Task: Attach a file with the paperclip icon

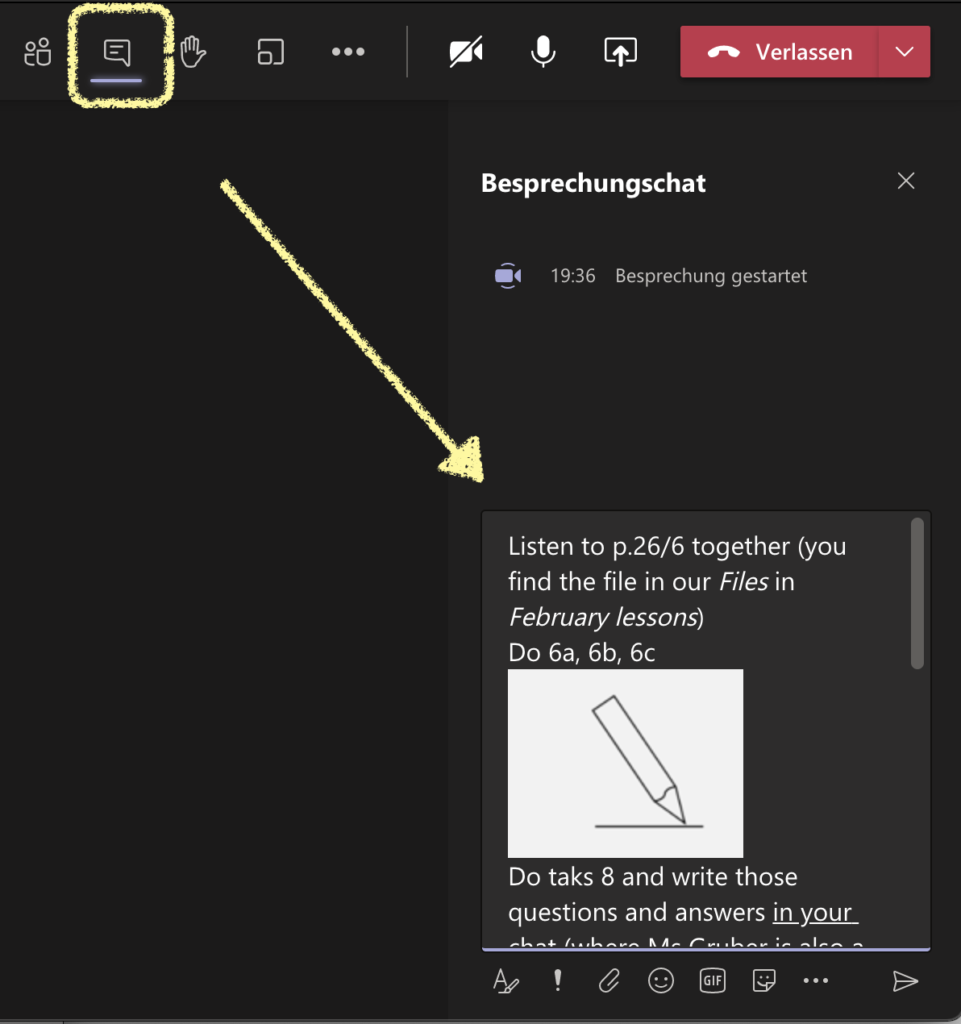Action: (x=608, y=980)
